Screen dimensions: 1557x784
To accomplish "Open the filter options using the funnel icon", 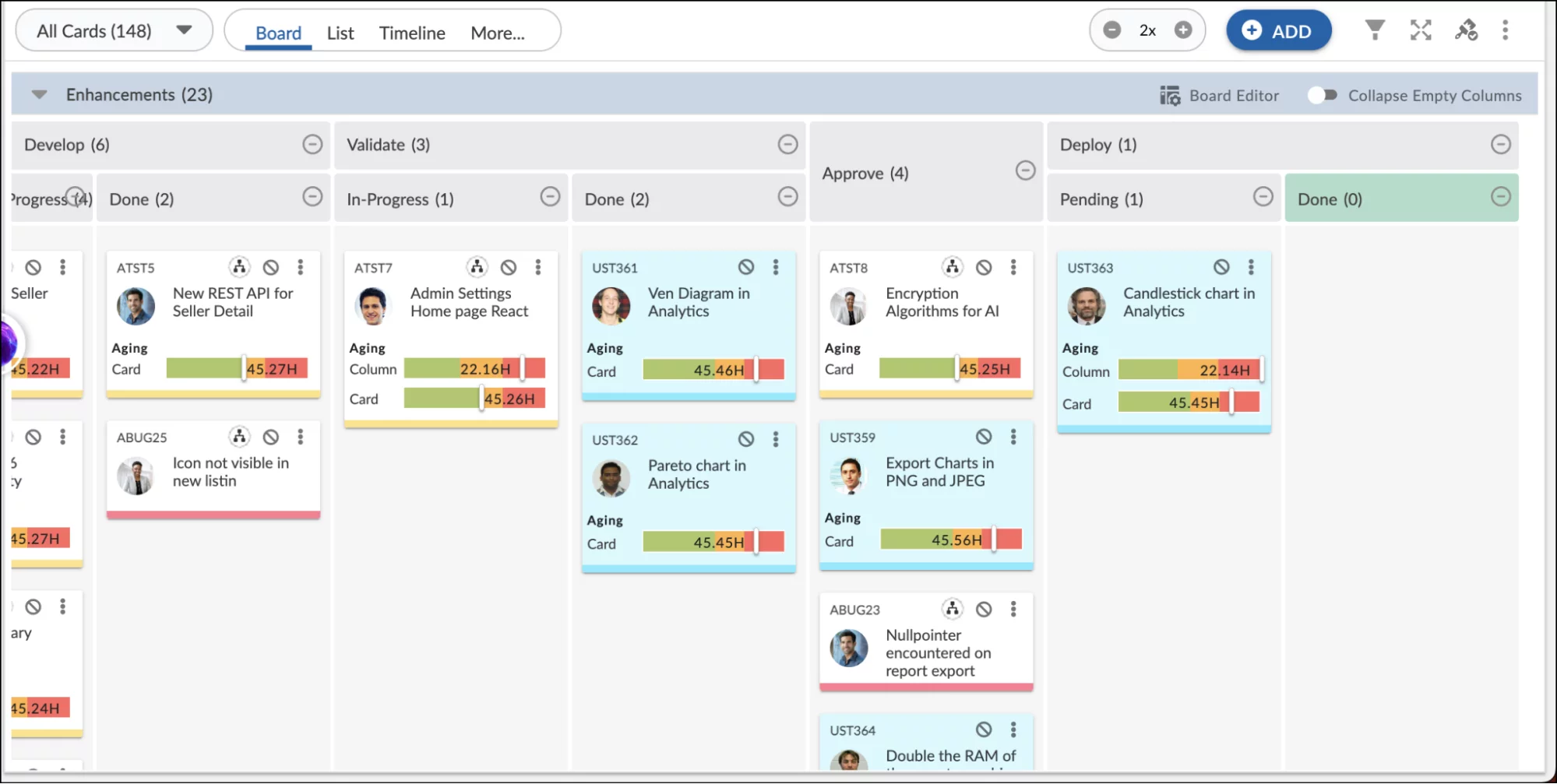I will pos(1375,30).
